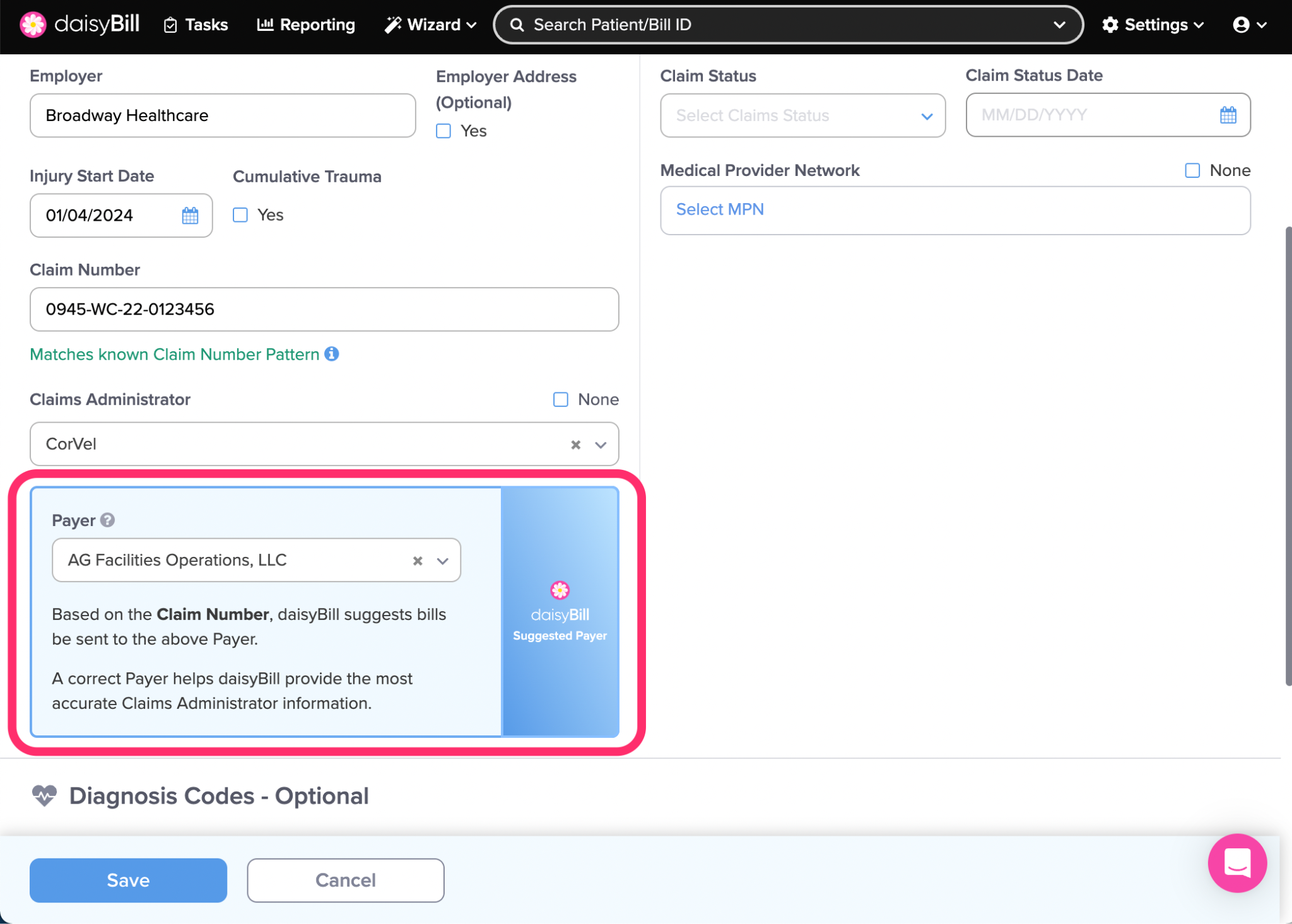The width and height of the screenshot is (1292, 924).
Task: Open Select Claims Status dropdown
Action: click(802, 115)
